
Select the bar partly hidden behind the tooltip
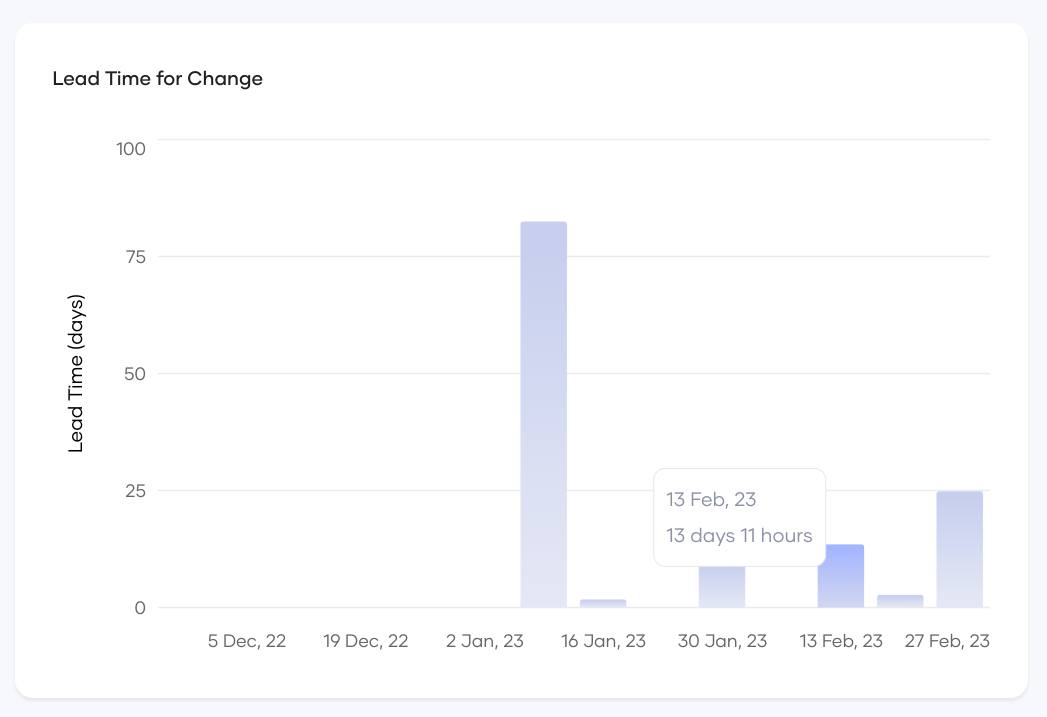pos(721,587)
